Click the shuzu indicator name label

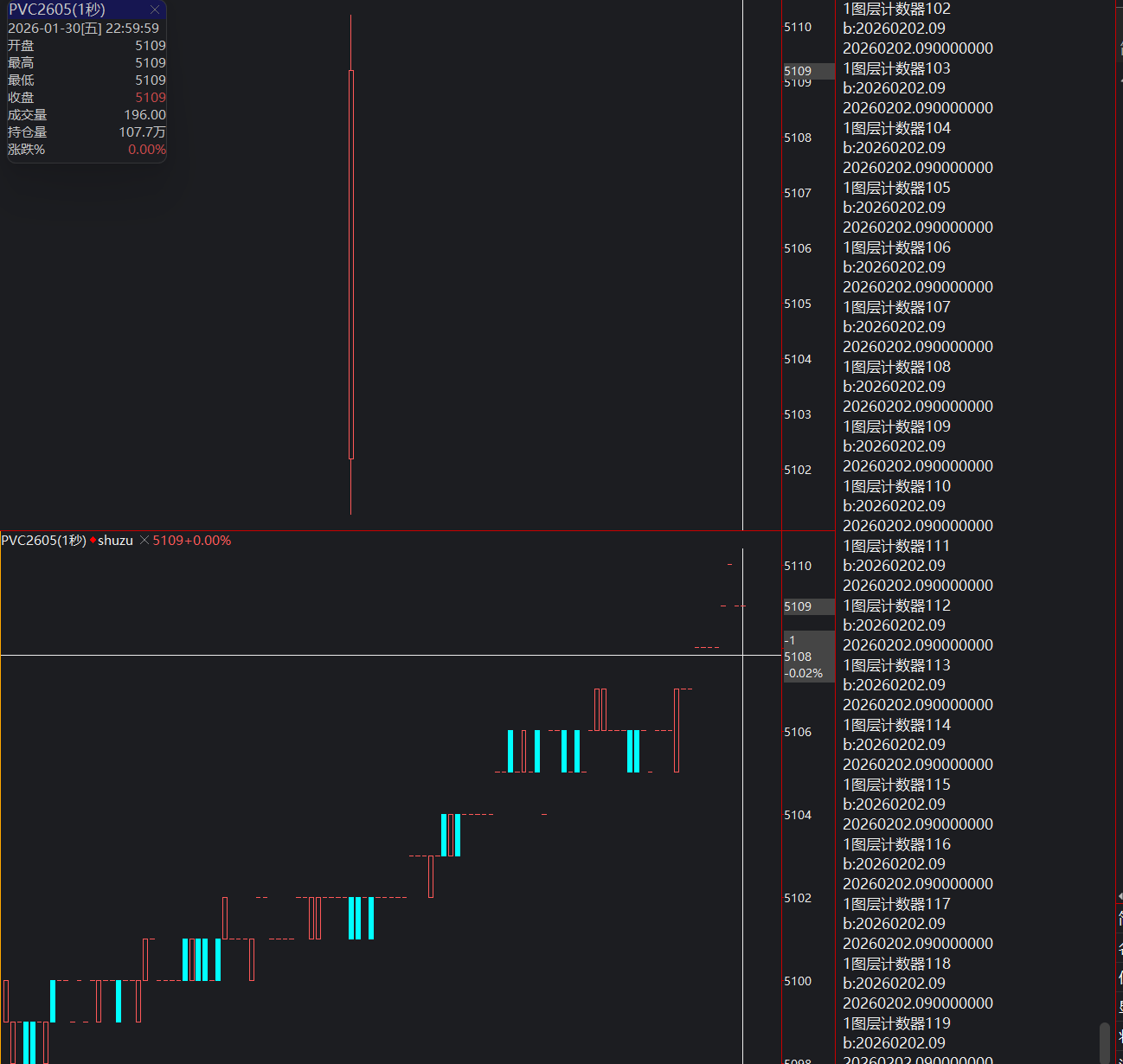point(115,541)
